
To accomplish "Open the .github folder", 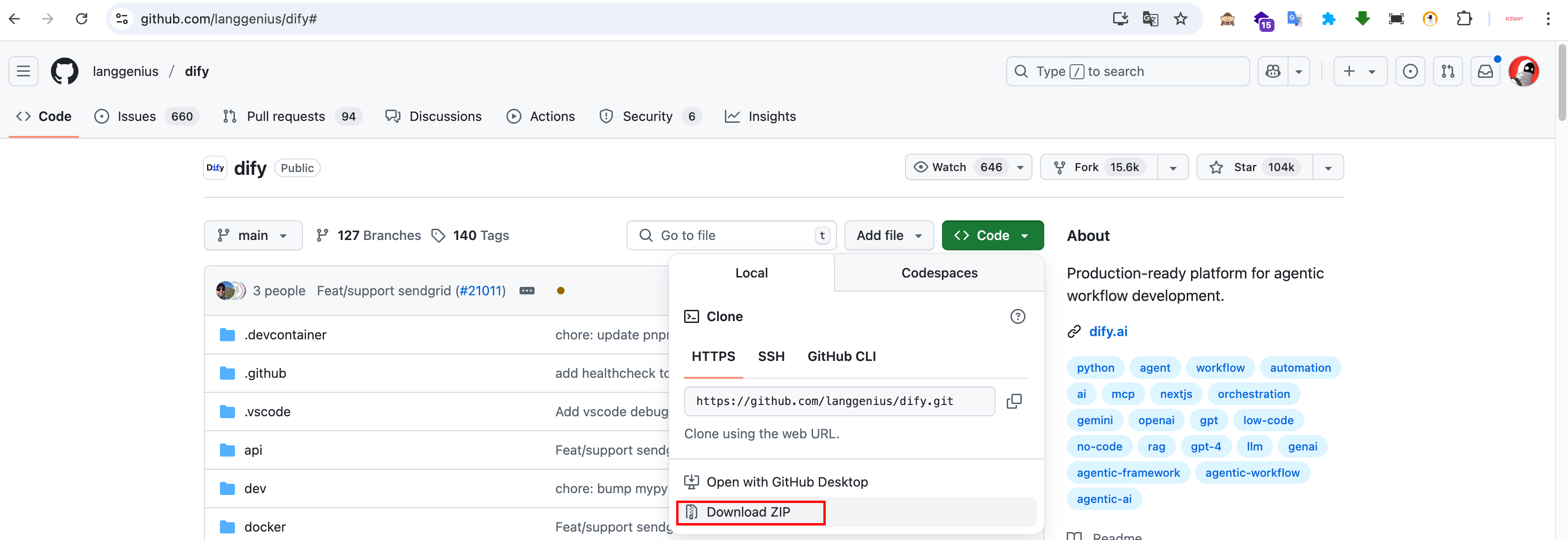I will coord(265,373).
